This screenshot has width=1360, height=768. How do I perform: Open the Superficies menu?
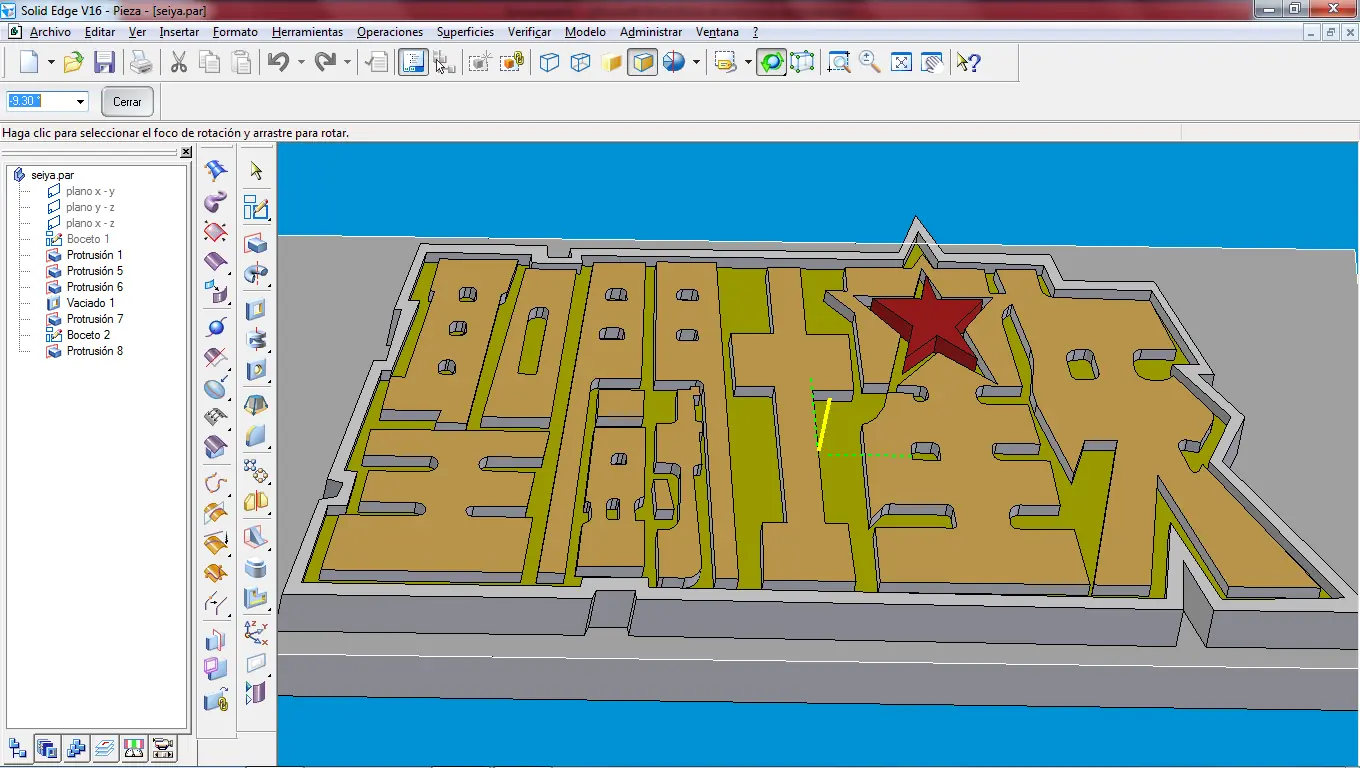465,32
